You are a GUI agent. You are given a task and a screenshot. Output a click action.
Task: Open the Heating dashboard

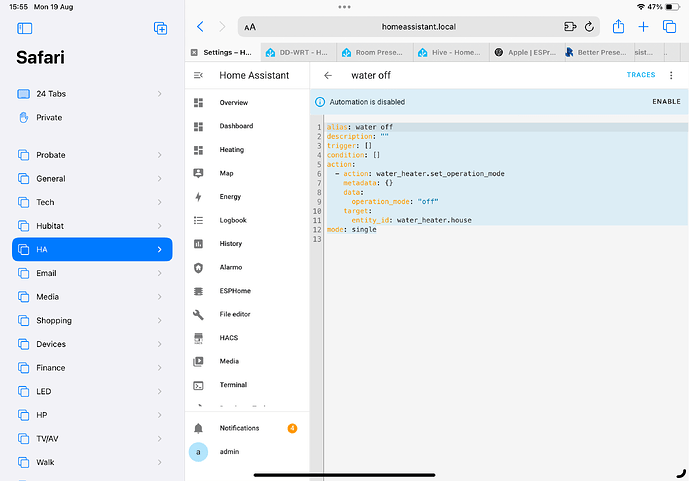point(247,150)
